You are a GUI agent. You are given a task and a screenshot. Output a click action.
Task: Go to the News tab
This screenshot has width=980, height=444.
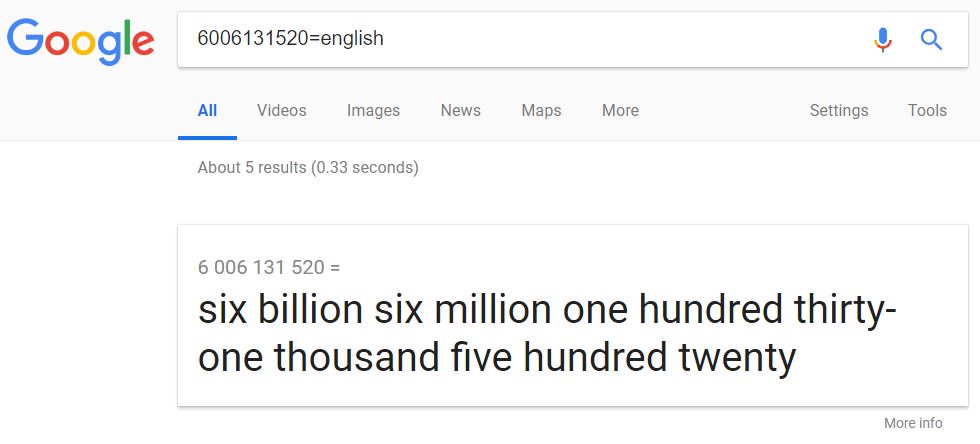coord(460,111)
